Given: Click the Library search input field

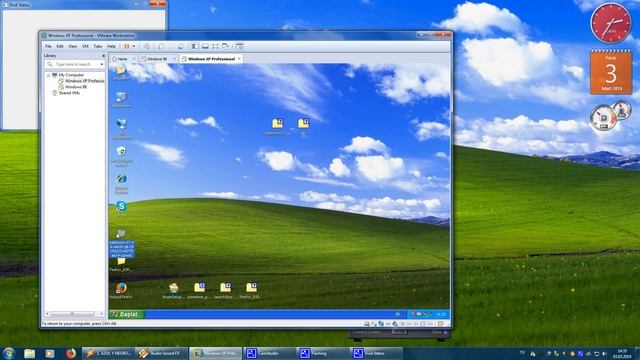Looking at the screenshot, I should pyautogui.click(x=73, y=64).
